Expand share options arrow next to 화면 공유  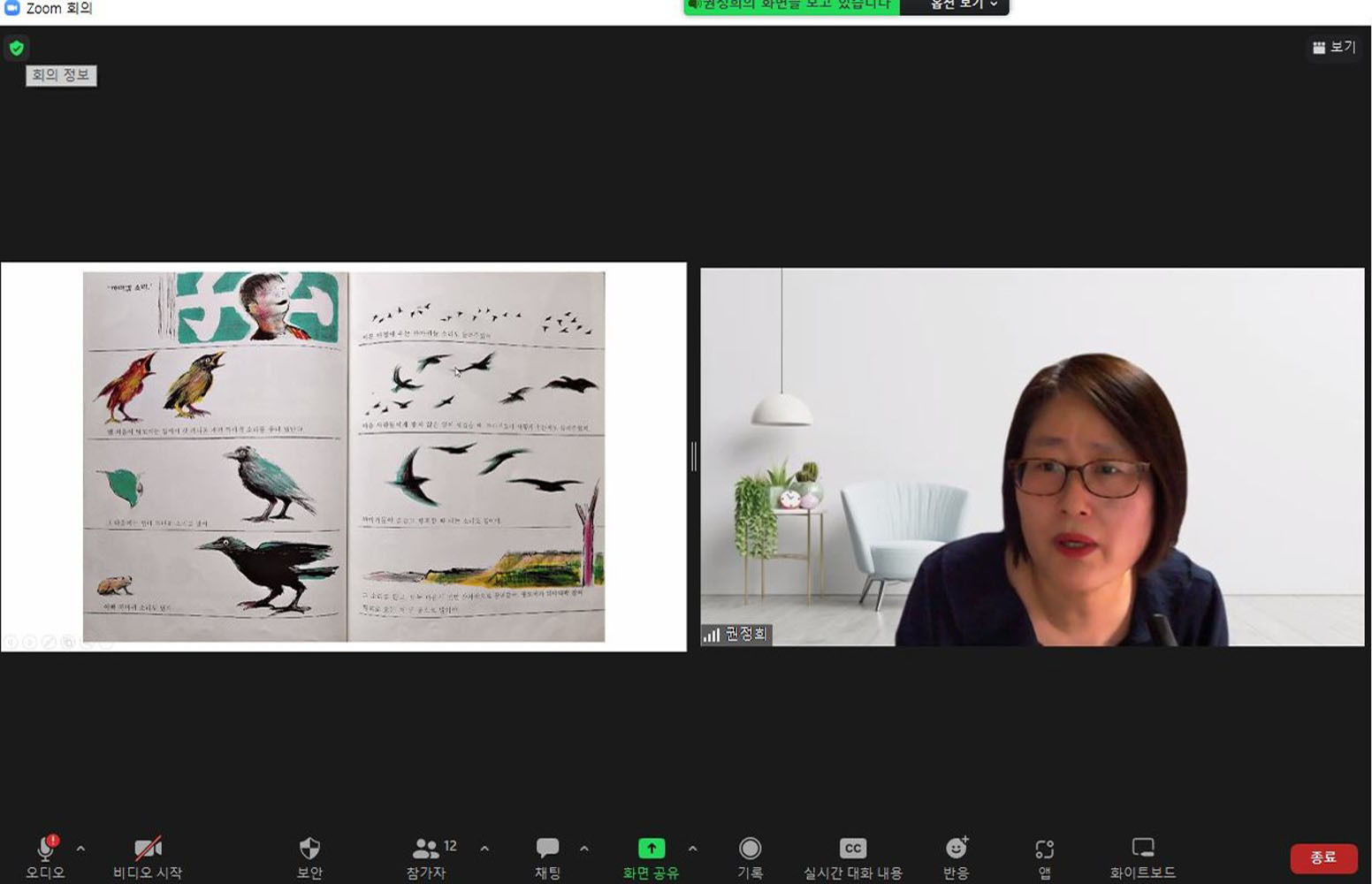pos(692,849)
